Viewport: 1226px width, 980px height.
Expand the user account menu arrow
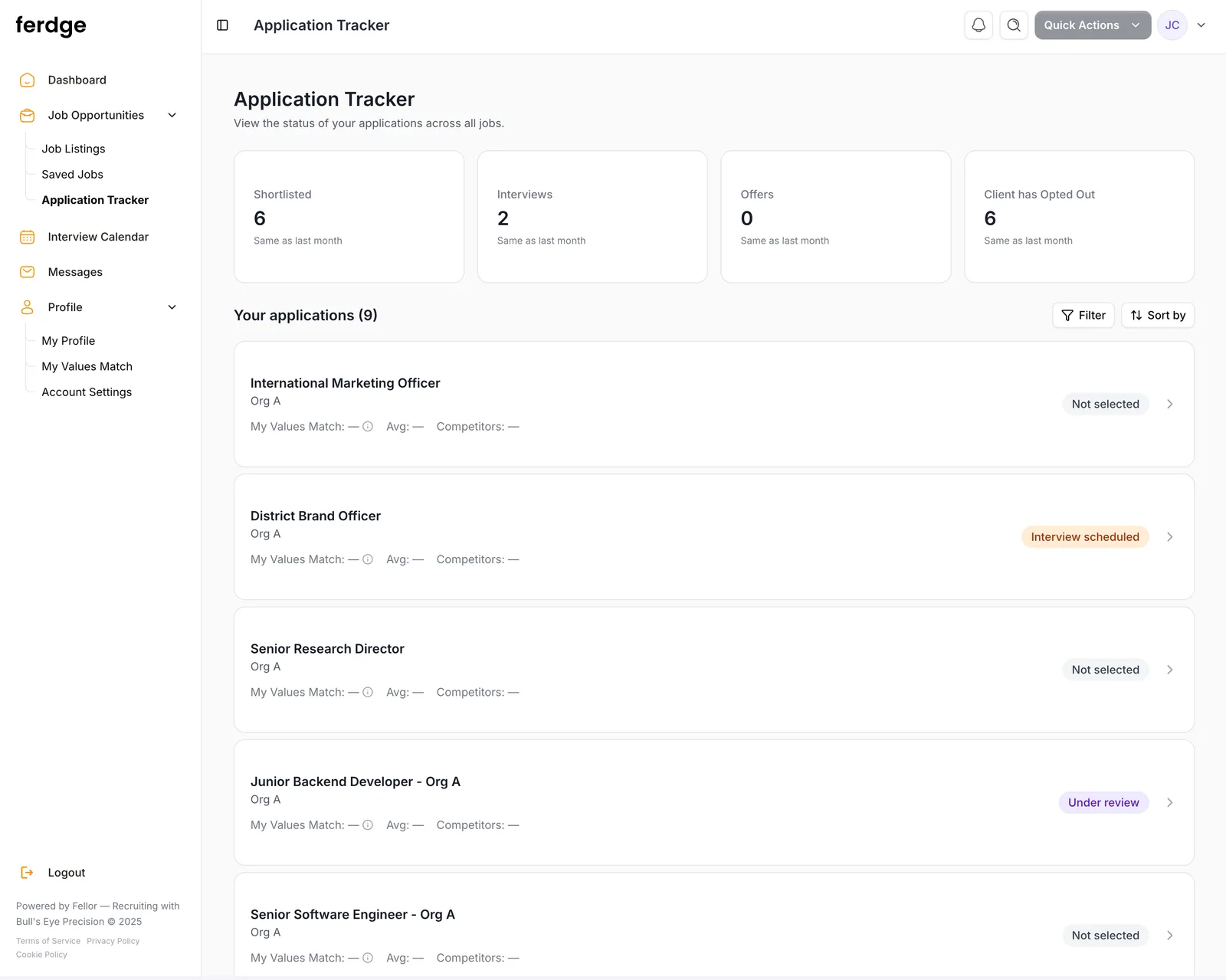coord(1201,25)
